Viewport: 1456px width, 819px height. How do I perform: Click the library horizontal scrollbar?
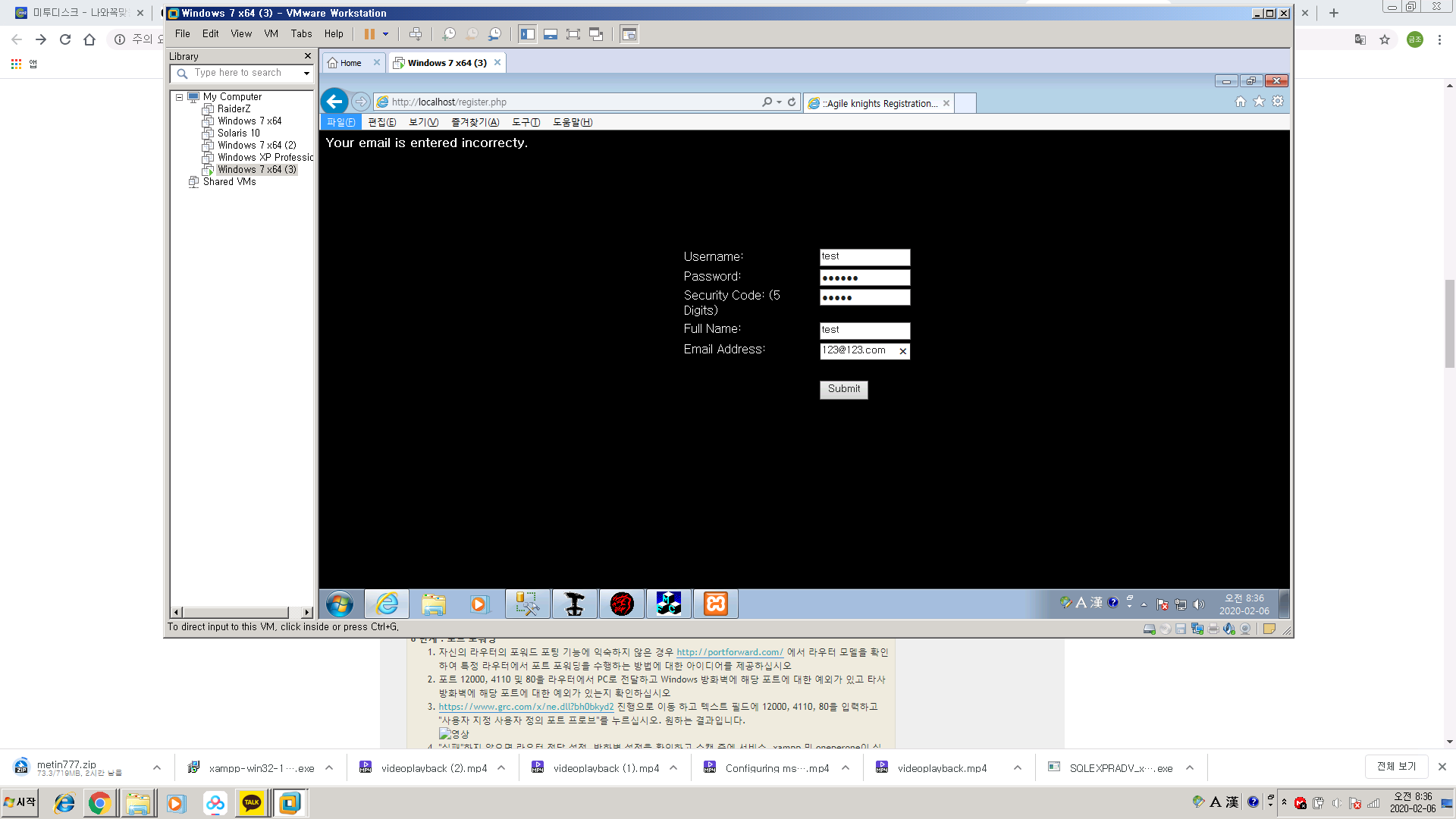click(x=235, y=612)
